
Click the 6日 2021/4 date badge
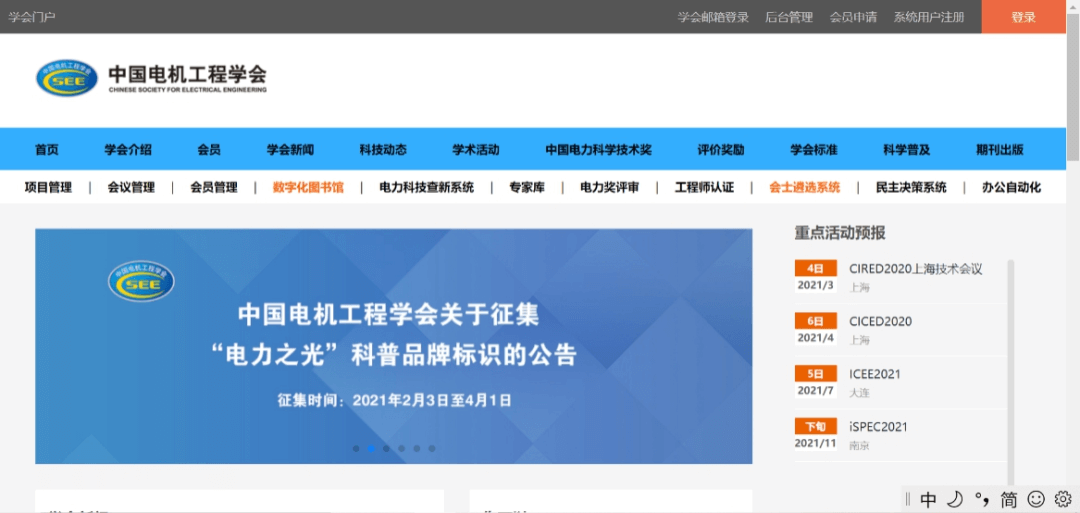816,329
